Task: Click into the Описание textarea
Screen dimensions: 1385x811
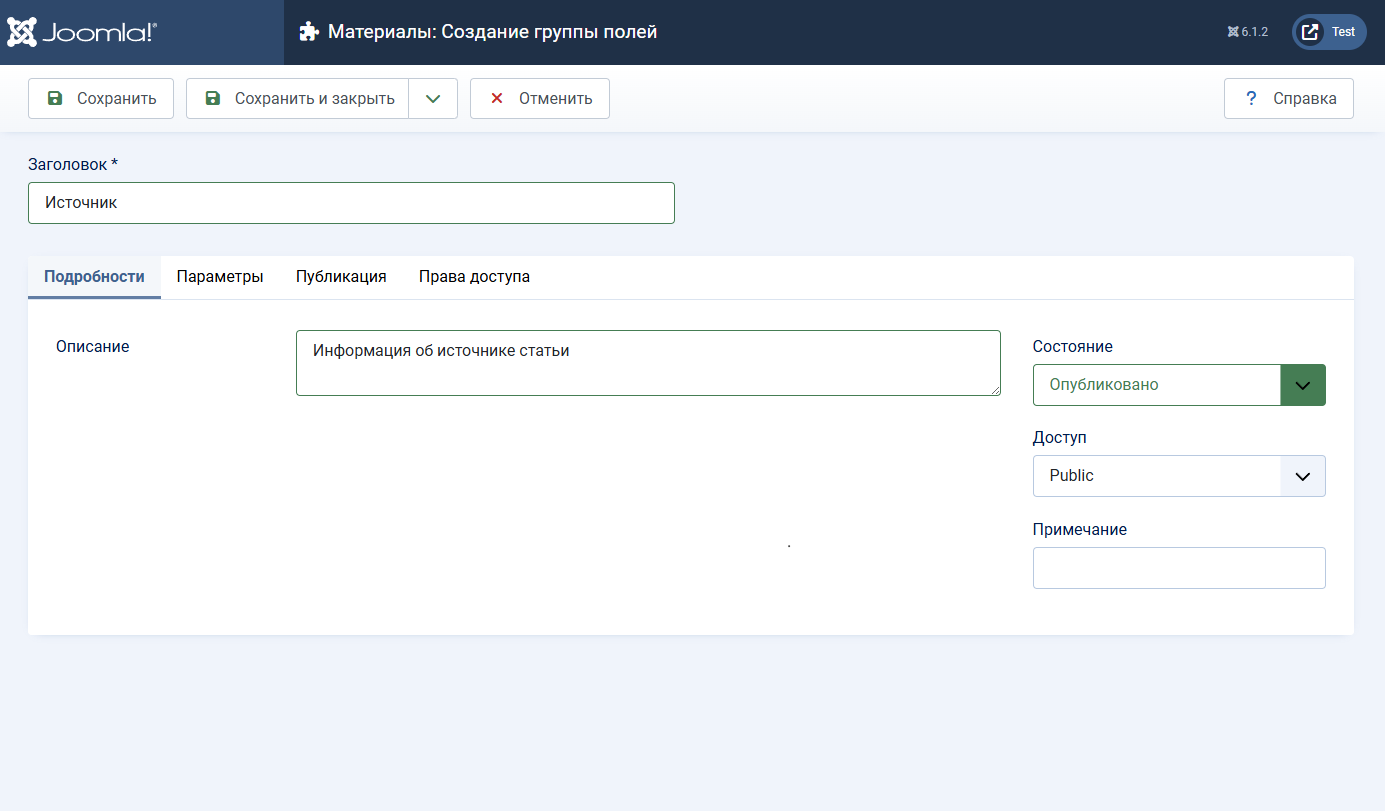Action: click(x=648, y=363)
